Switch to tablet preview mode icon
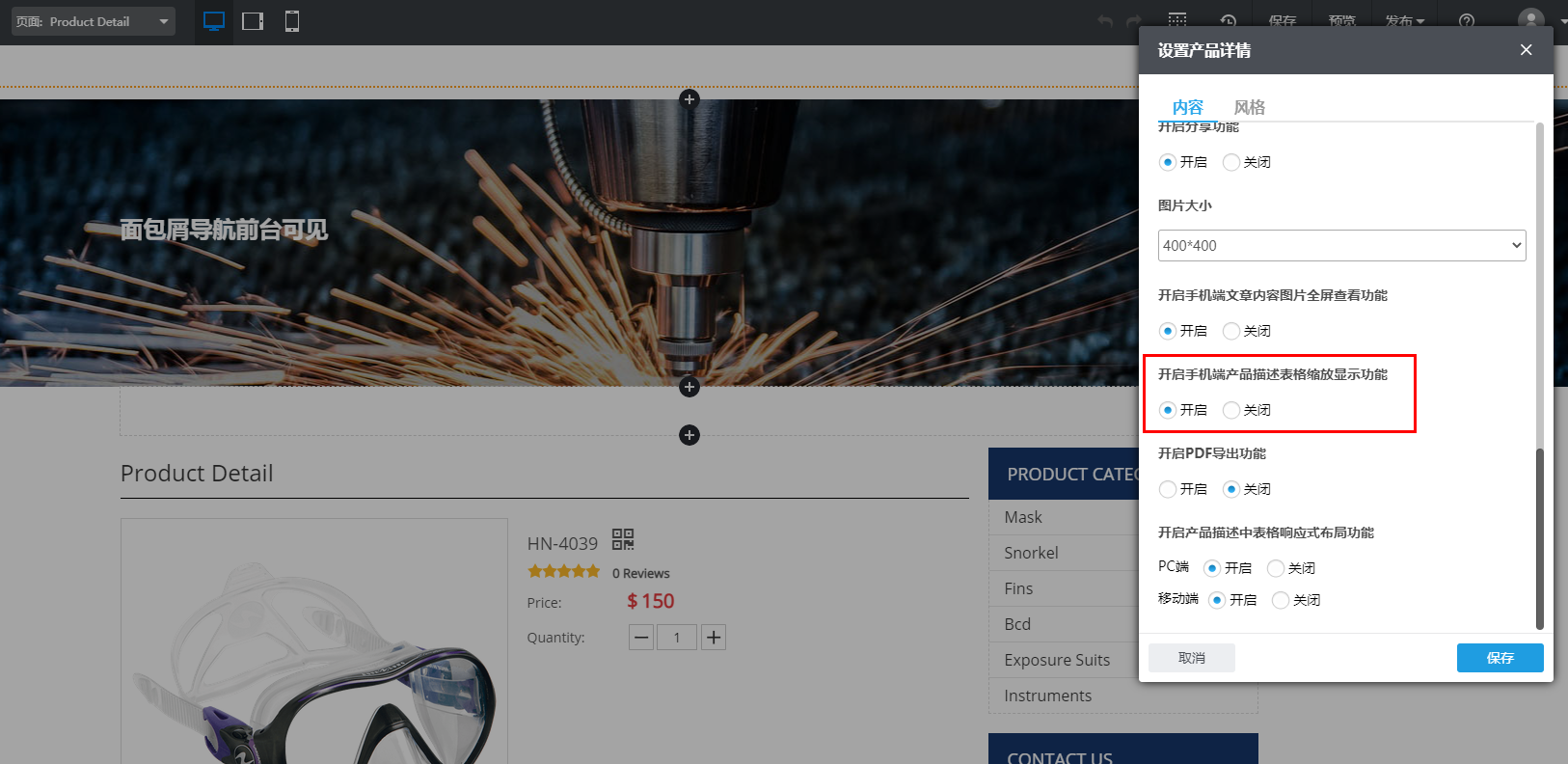1568x764 pixels. point(253,21)
